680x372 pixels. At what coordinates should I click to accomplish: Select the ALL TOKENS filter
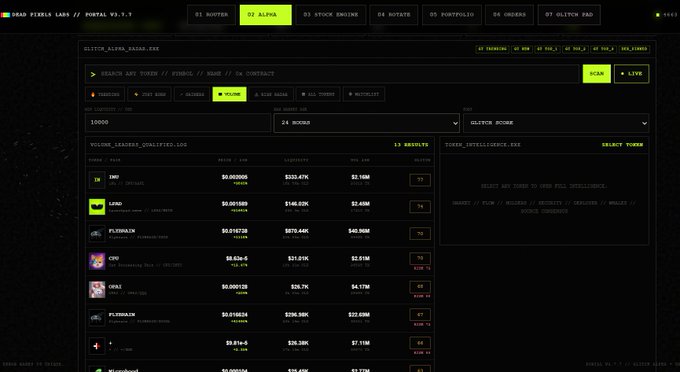point(318,94)
